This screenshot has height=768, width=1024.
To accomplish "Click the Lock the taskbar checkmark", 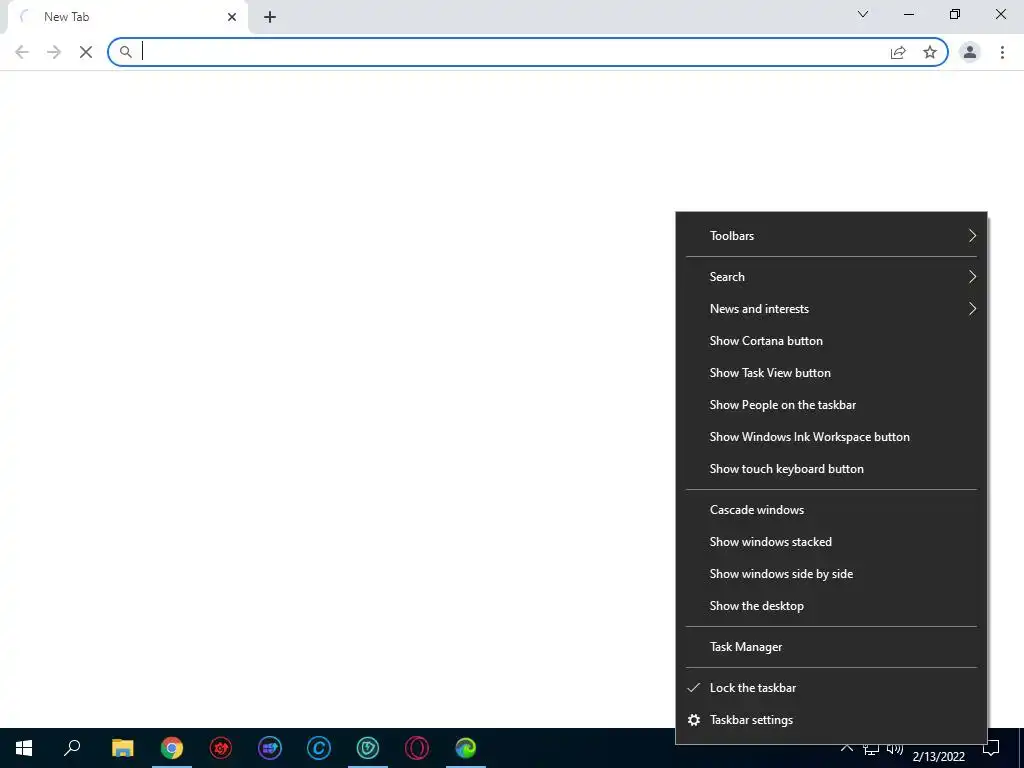I will [694, 688].
